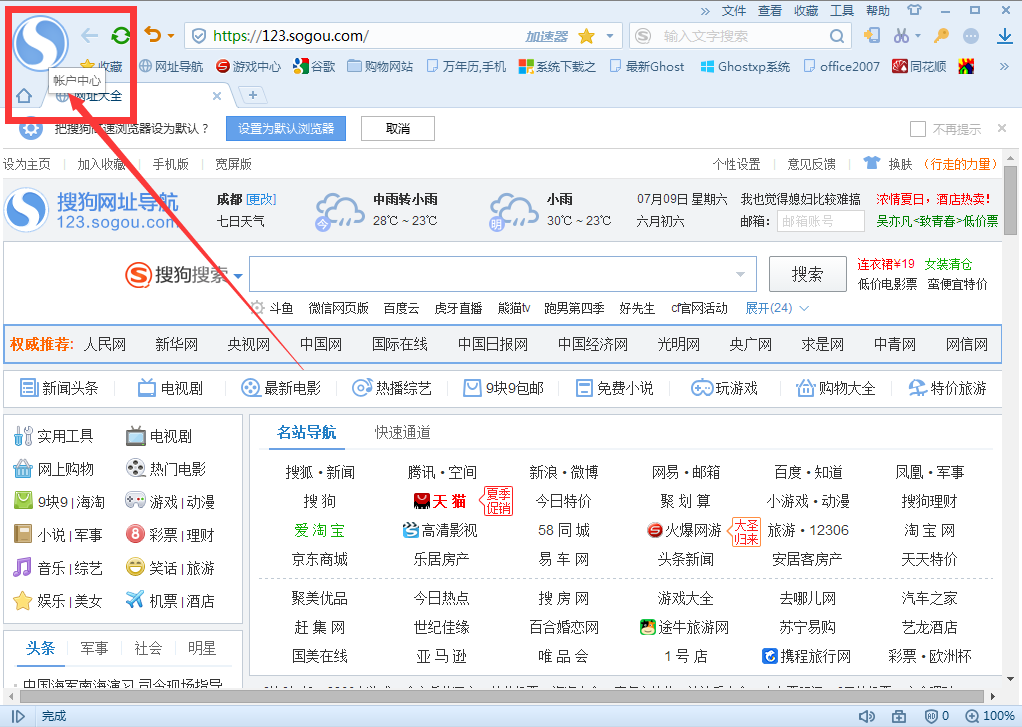Click the 搜索 button
Image resolution: width=1022 pixels, height=727 pixels.
808,274
